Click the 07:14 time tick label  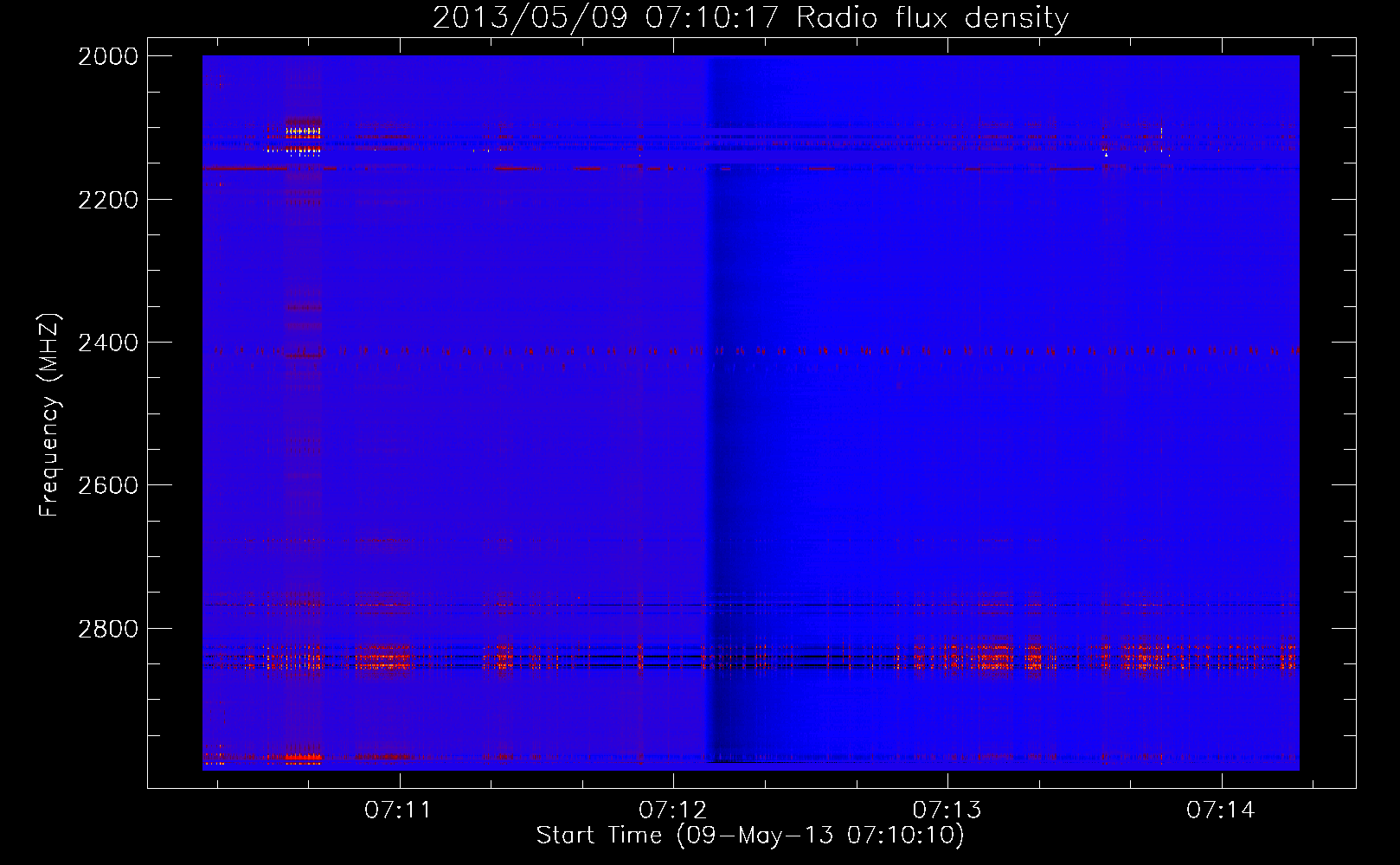pyautogui.click(x=1221, y=810)
